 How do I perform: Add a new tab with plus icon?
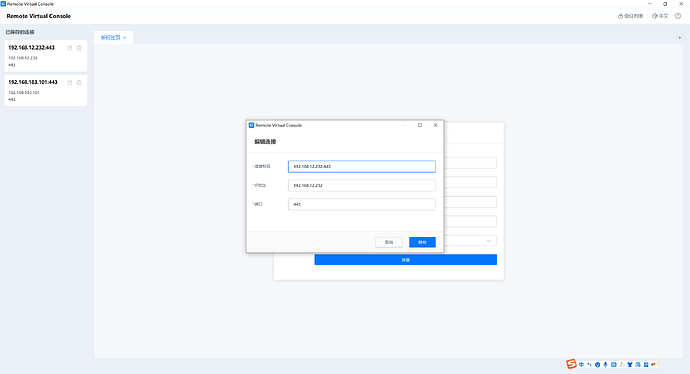coord(679,38)
